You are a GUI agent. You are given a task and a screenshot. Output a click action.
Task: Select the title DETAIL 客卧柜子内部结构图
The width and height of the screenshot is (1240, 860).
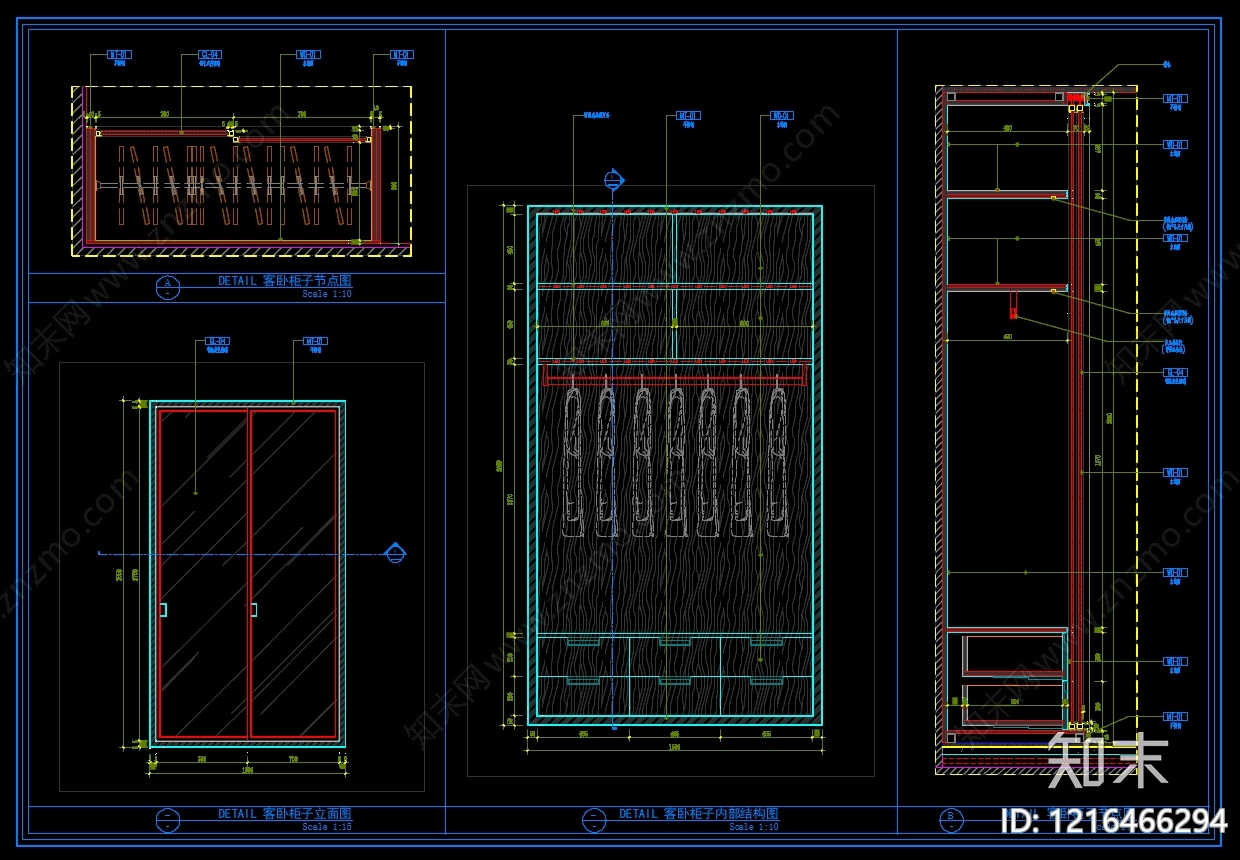699,815
